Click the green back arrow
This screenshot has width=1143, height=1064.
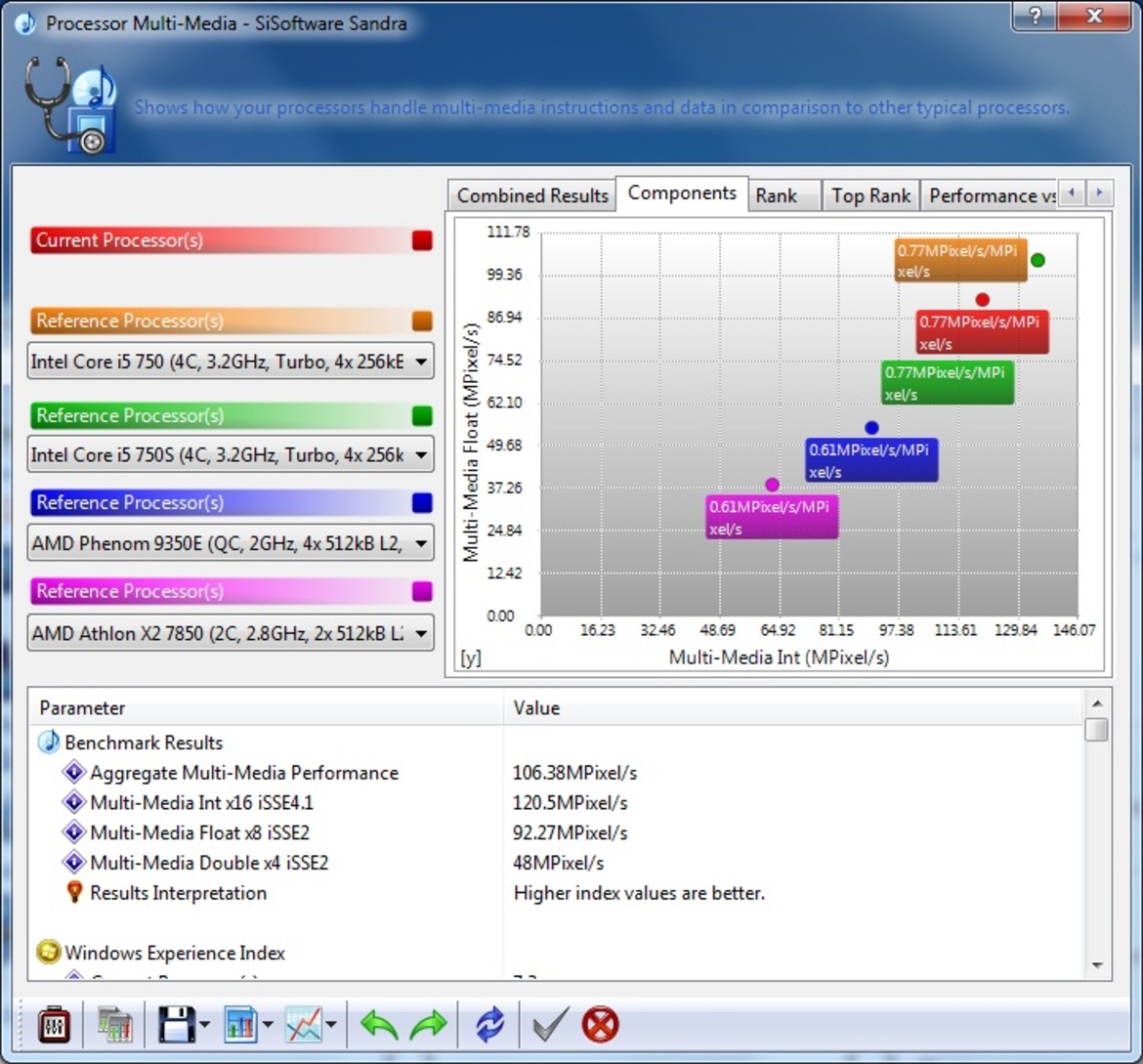(x=379, y=1025)
